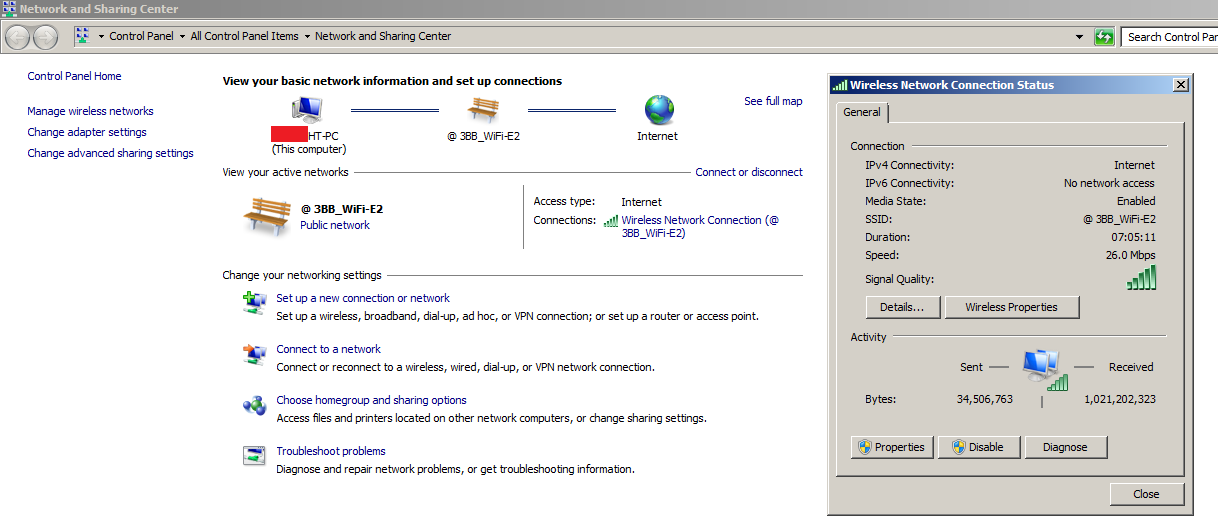Click the This computer icon in network map

tap(307, 108)
